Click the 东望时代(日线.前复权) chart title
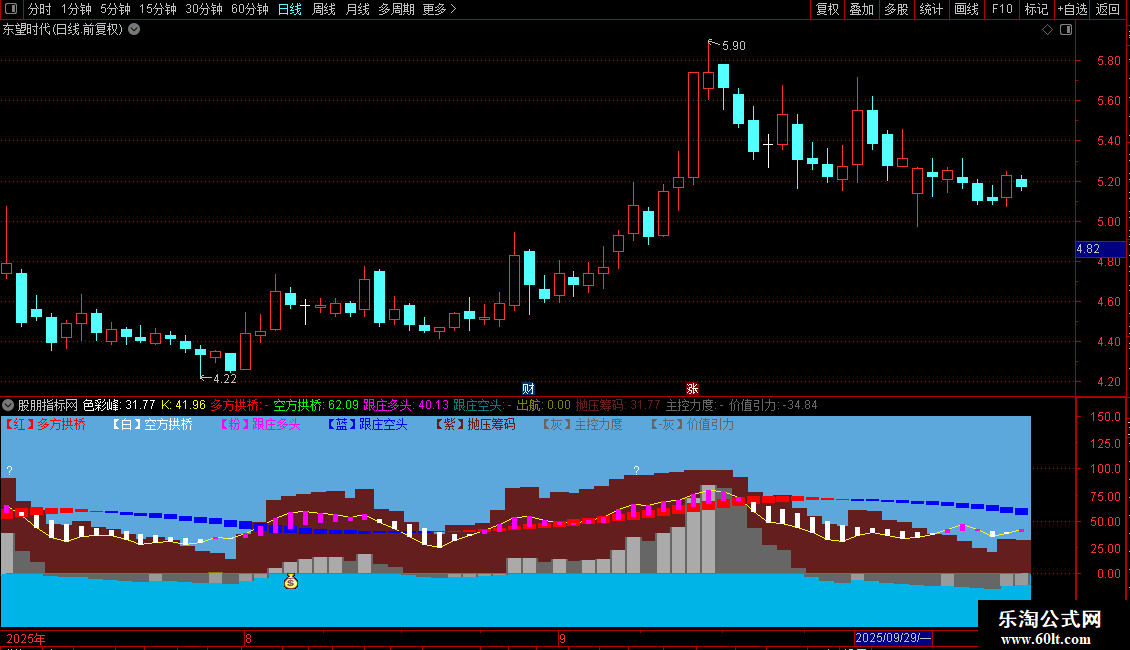The height and width of the screenshot is (650, 1130). (x=63, y=30)
